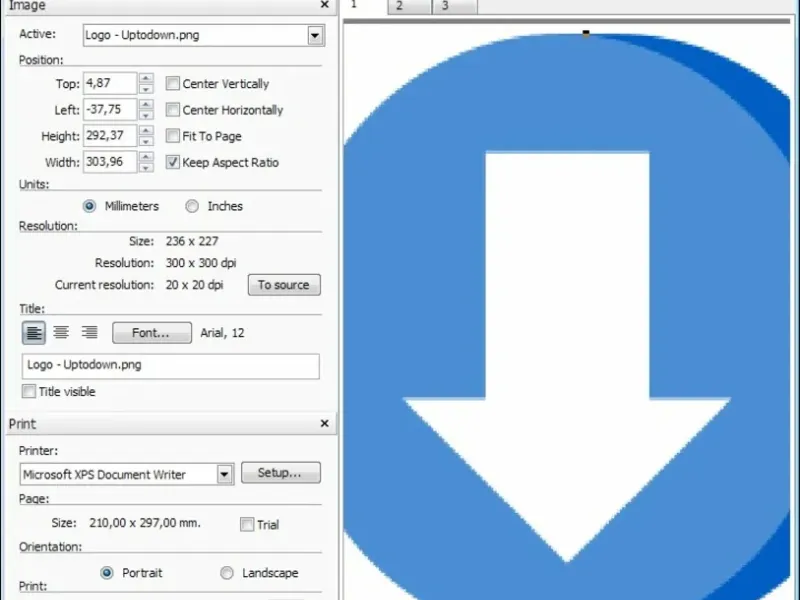Screen dimensions: 800x600
Task: Close the Print panel
Action: point(324,423)
